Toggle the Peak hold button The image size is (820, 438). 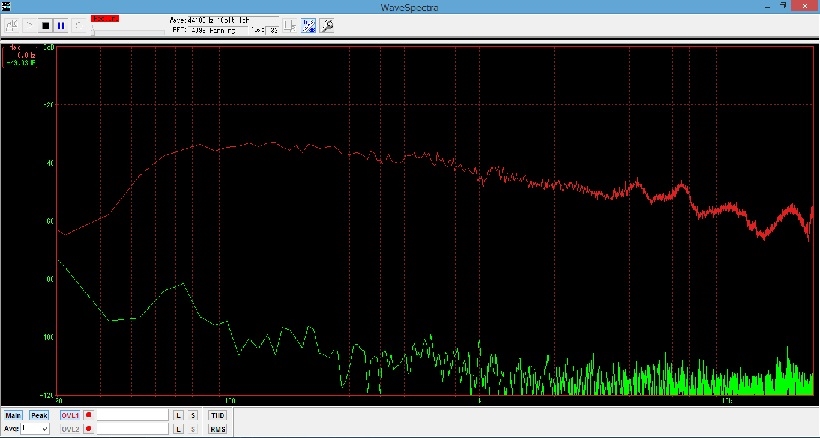pos(39,415)
